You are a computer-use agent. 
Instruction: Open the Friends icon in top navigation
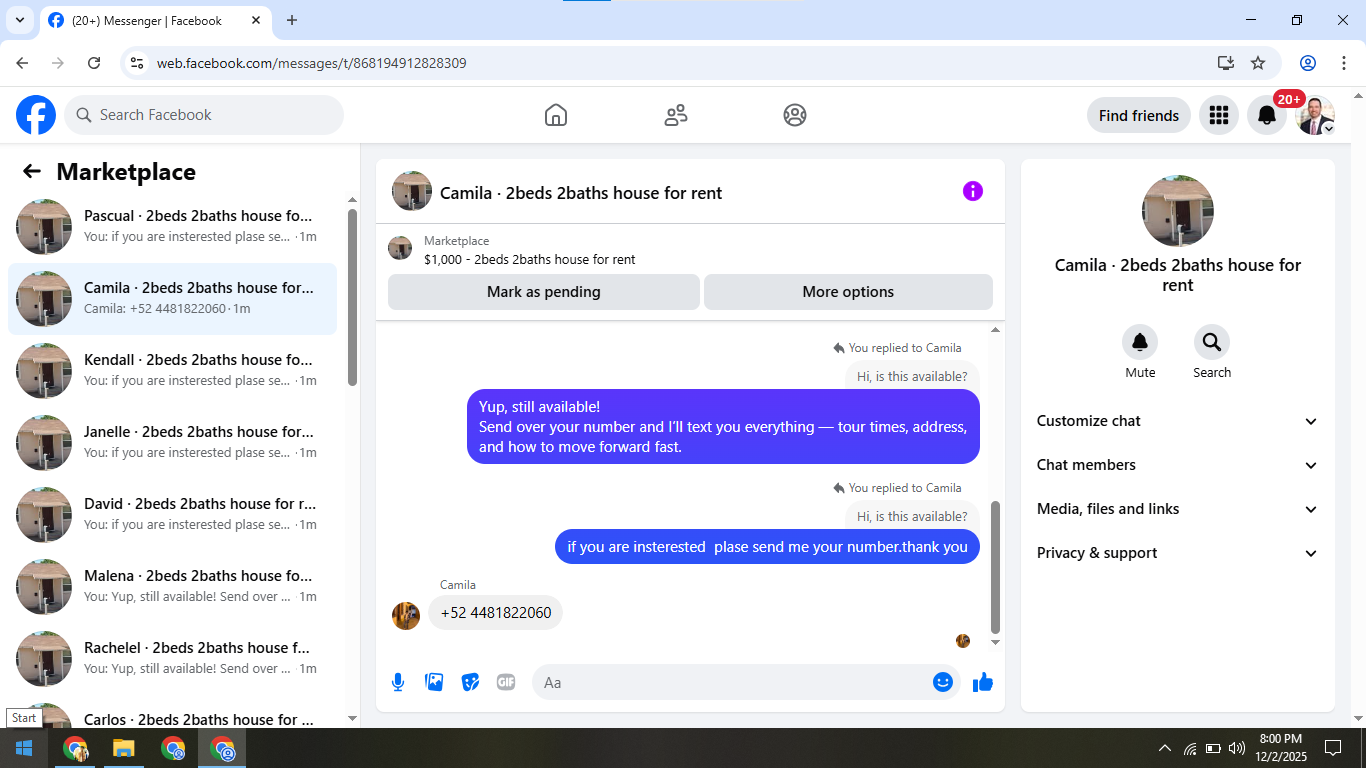pyautogui.click(x=676, y=115)
